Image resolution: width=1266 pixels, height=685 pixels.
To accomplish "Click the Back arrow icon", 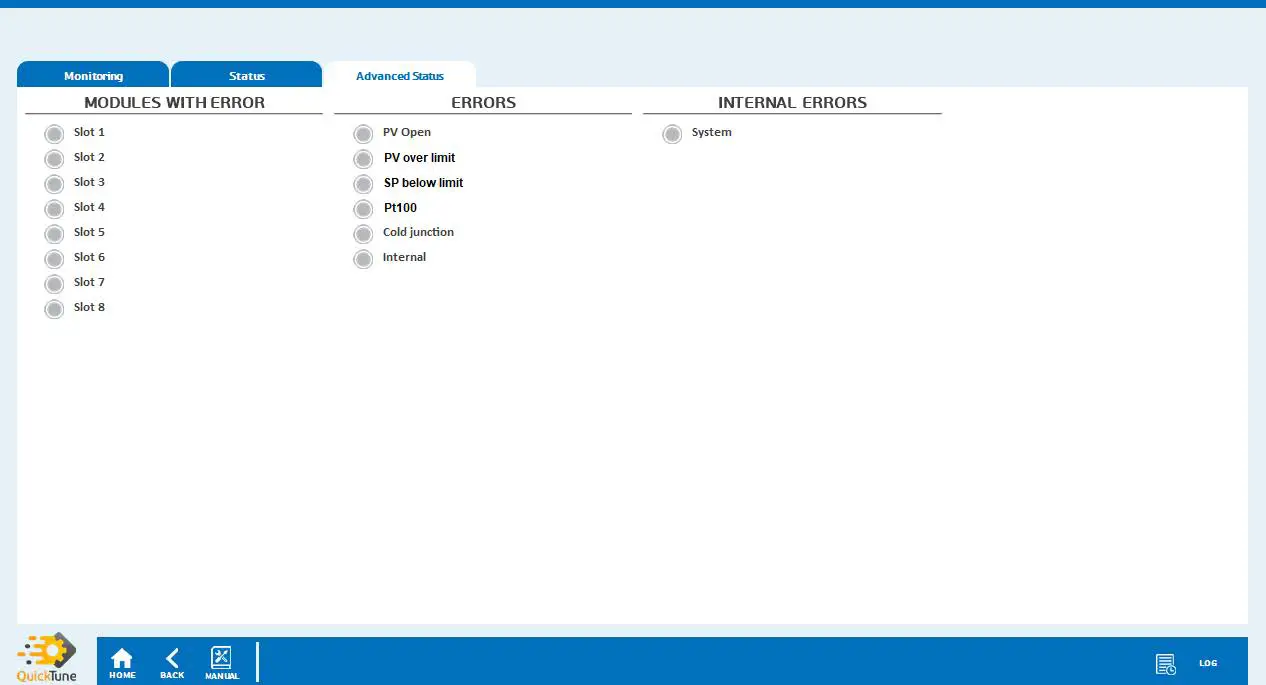I will [x=171, y=661].
